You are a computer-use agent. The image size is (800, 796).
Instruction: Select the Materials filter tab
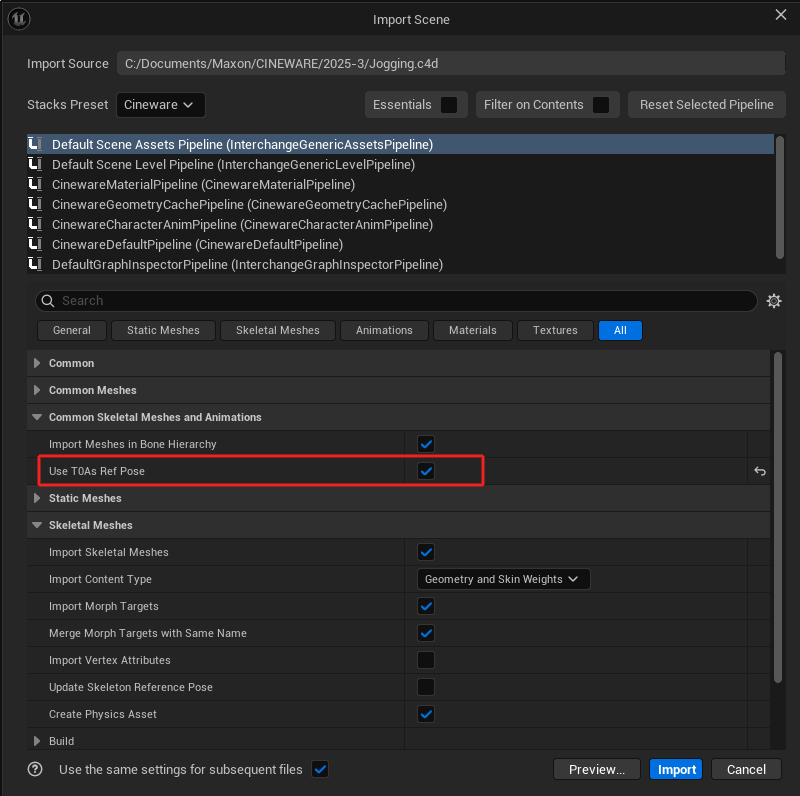point(472,330)
